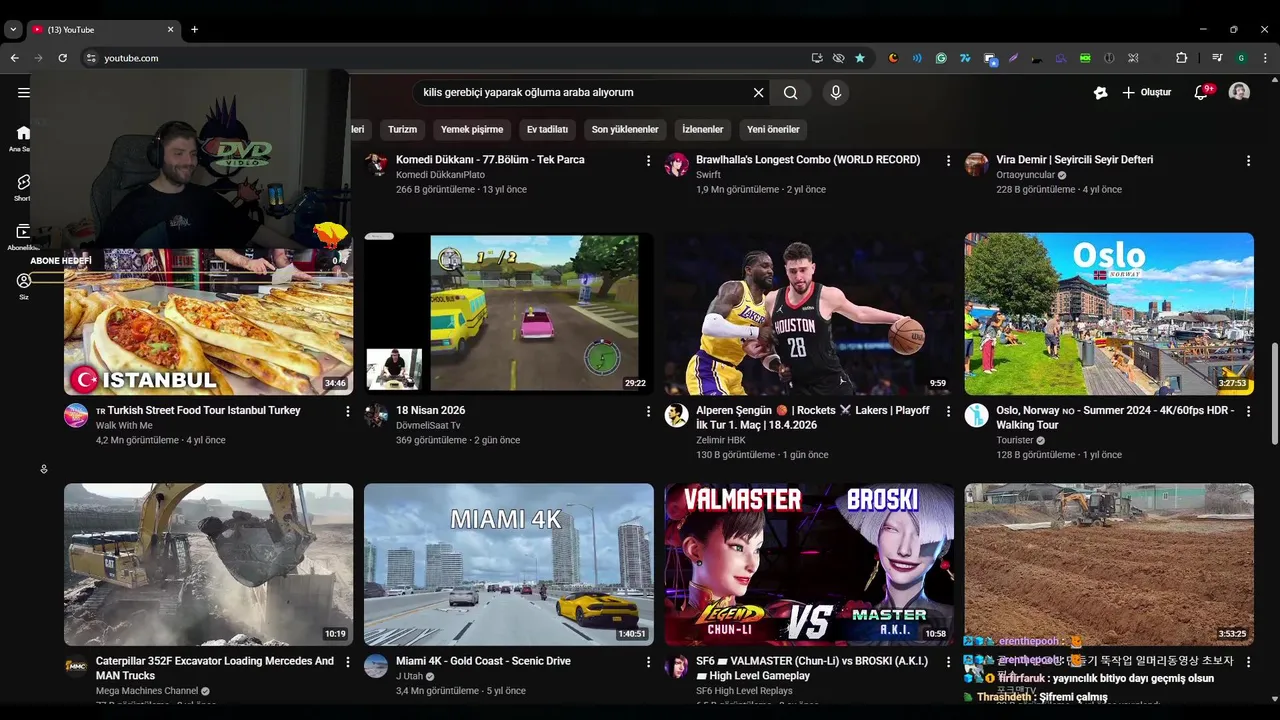This screenshot has height=720, width=1280.
Task: Open Zelimir HBK channel link
Action: [721, 440]
